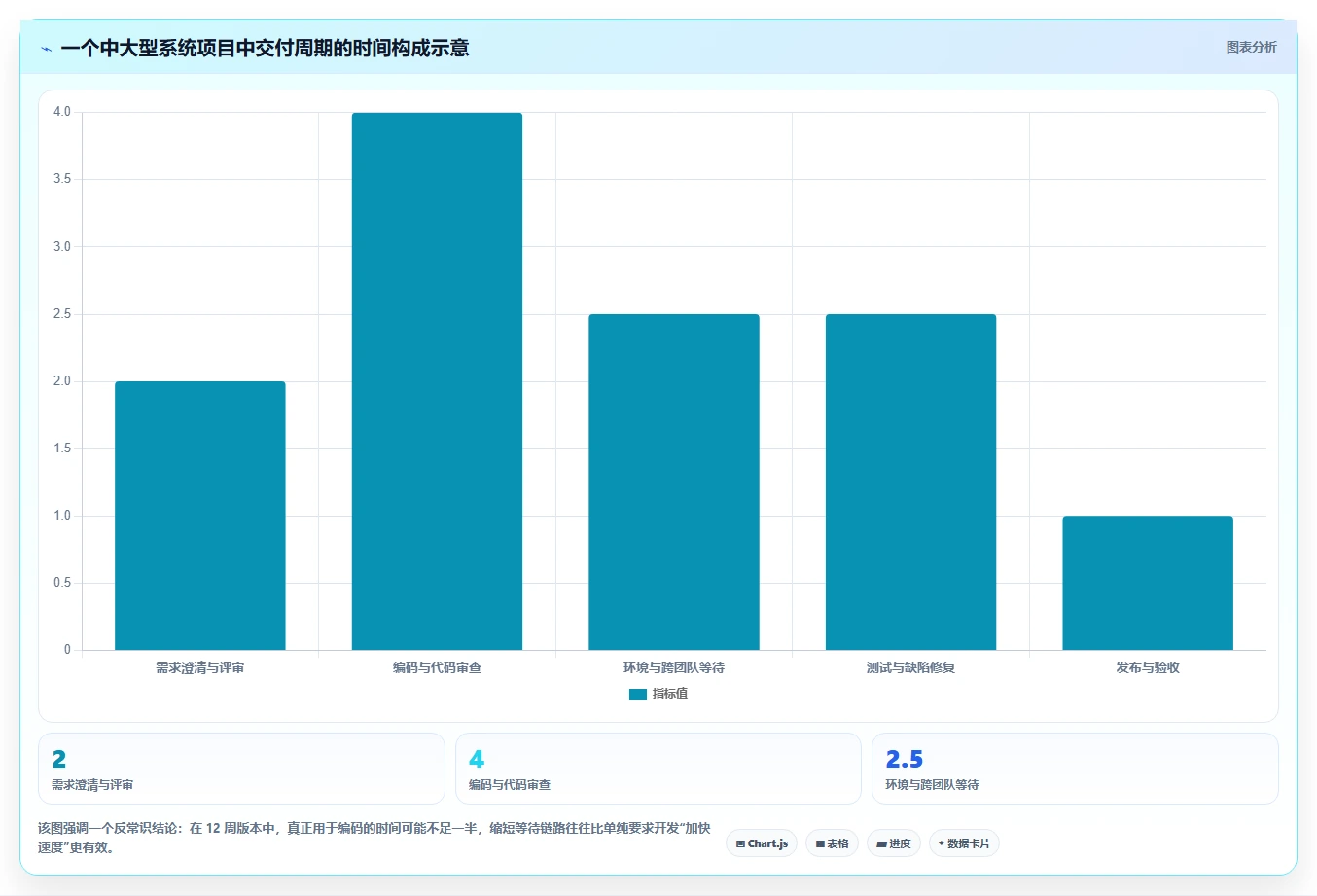Click the stat card value 2

pos(59,759)
